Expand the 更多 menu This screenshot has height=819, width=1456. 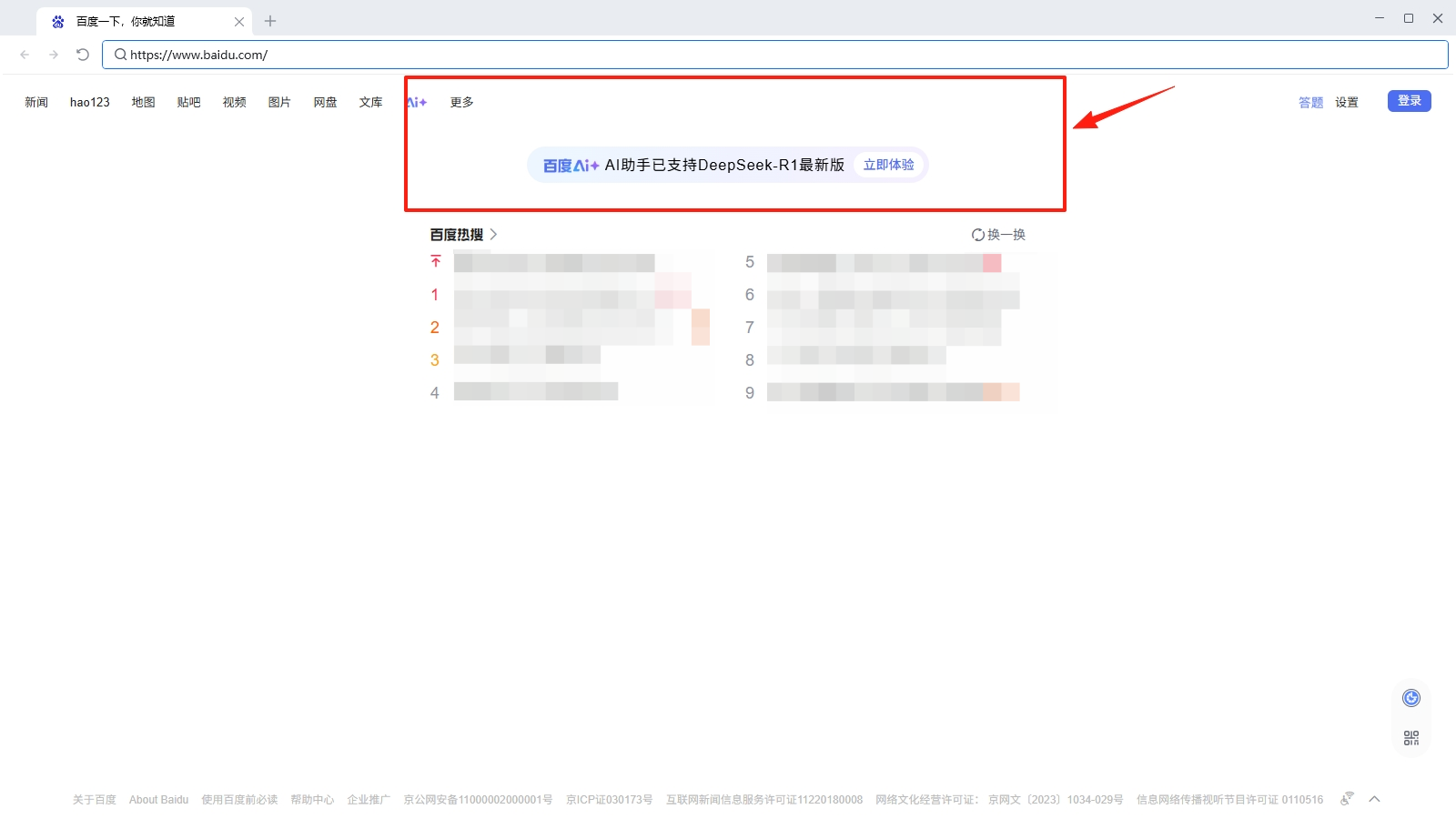point(462,102)
